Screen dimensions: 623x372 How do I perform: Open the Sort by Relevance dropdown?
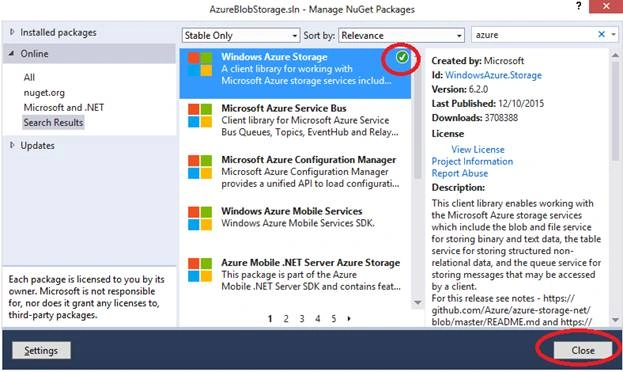(x=401, y=35)
